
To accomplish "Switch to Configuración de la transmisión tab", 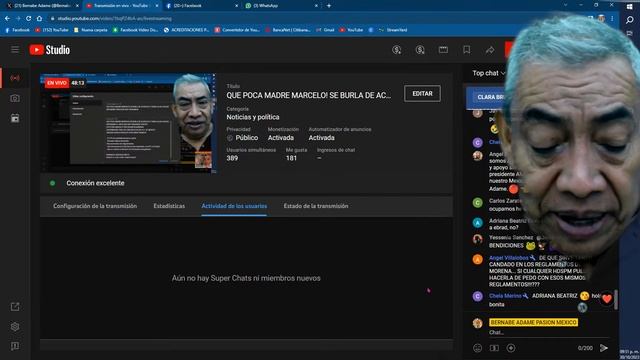I will [x=95, y=206].
